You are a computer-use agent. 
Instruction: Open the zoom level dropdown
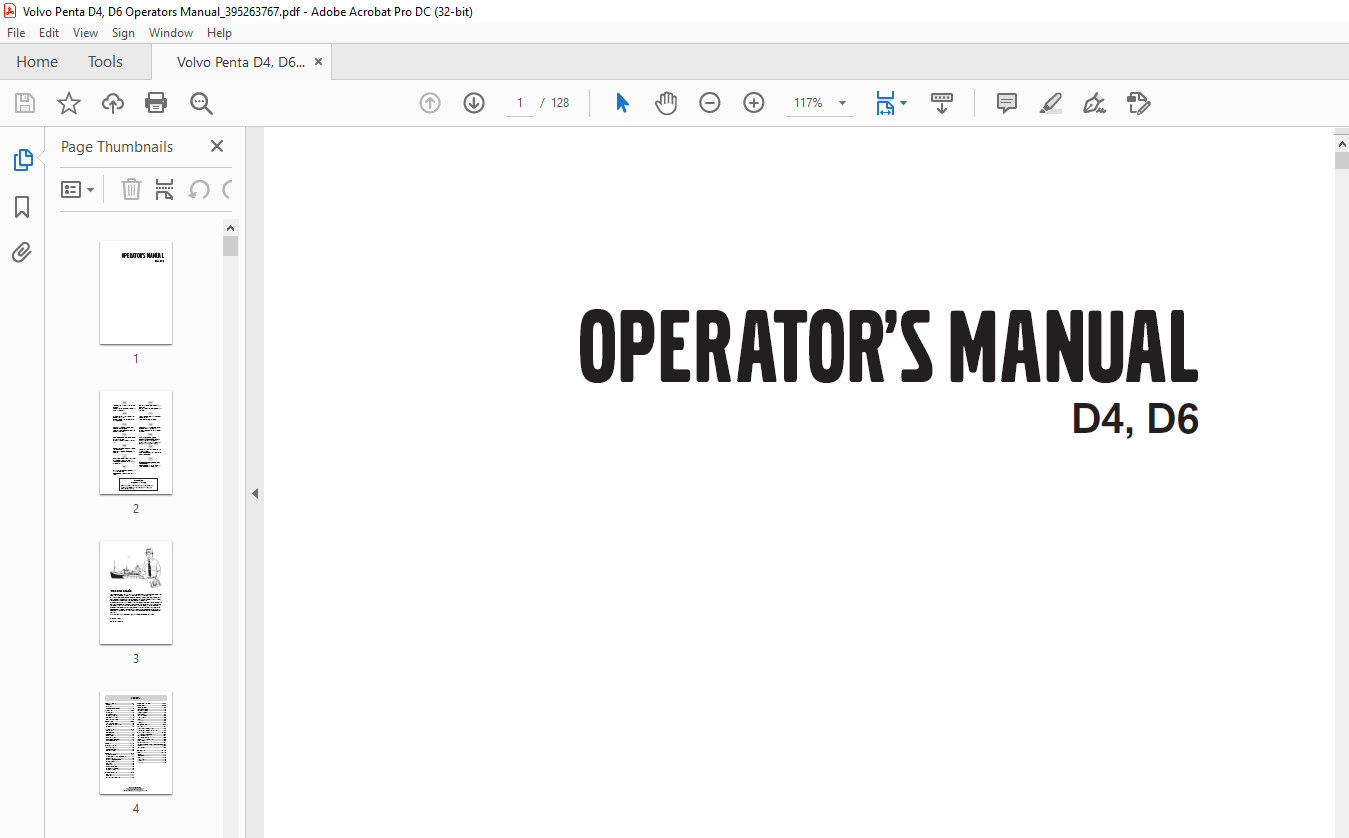click(842, 103)
